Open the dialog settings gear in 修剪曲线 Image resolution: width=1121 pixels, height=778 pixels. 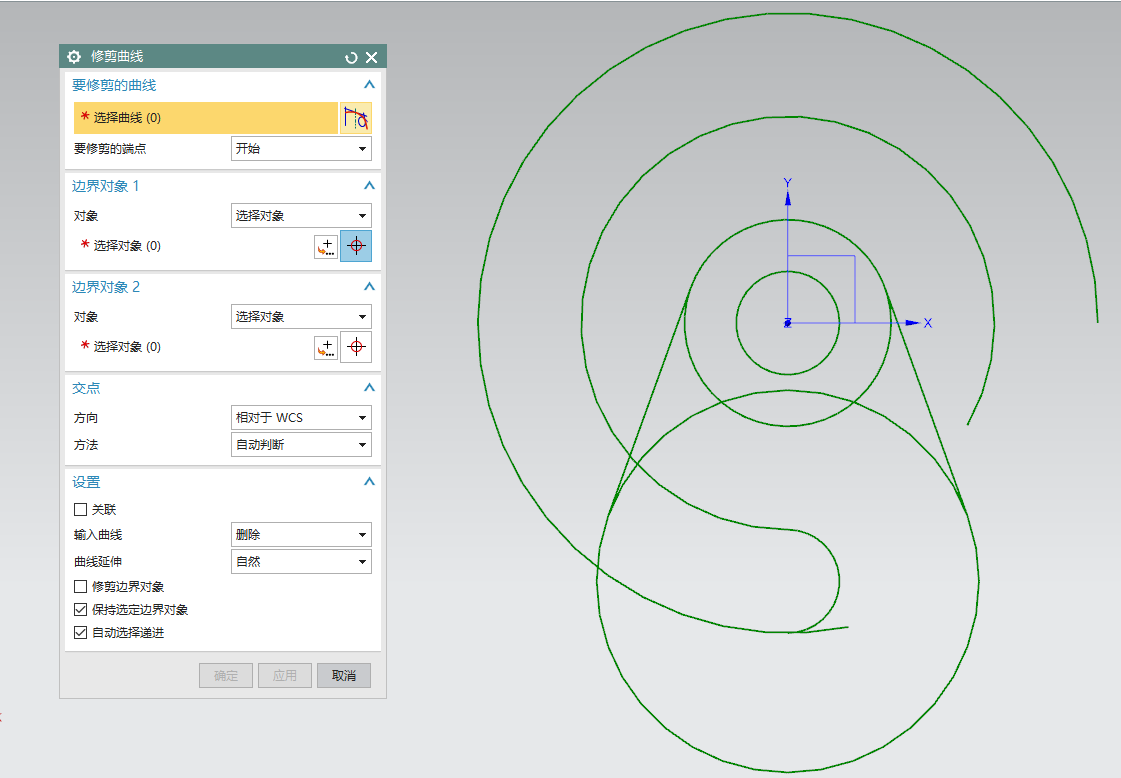click(x=74, y=56)
